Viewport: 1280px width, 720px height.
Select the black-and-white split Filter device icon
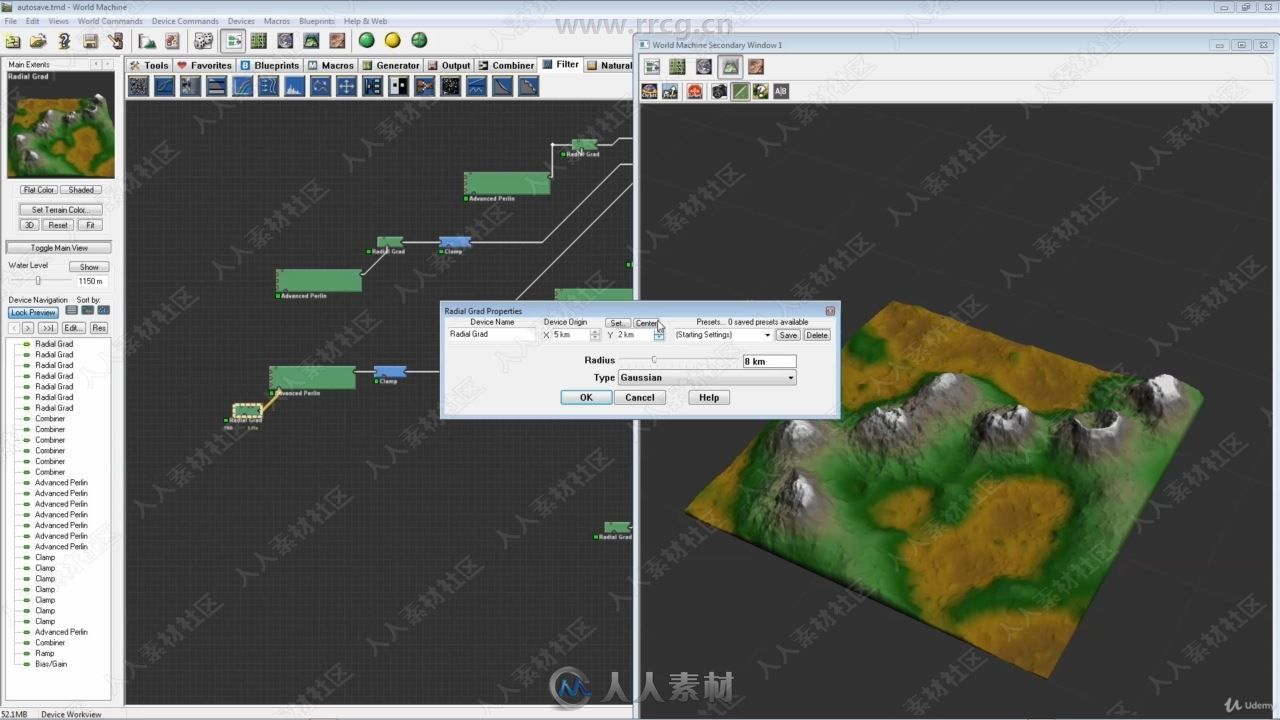coord(398,87)
